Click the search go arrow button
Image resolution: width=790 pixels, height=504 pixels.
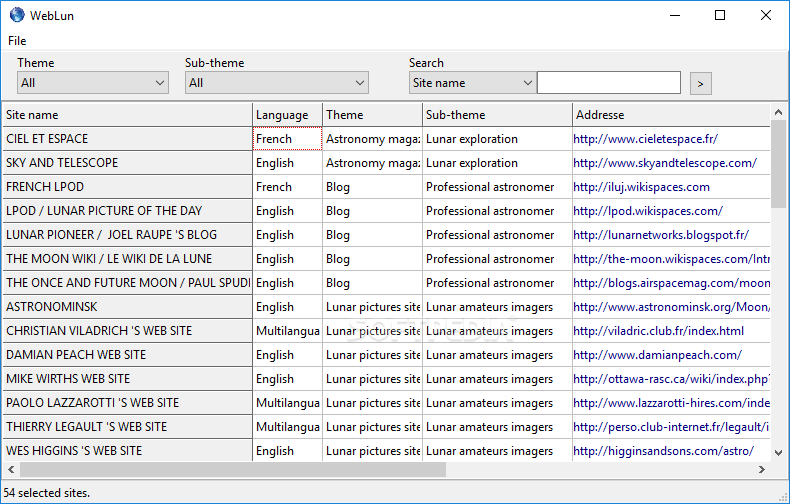pos(700,84)
